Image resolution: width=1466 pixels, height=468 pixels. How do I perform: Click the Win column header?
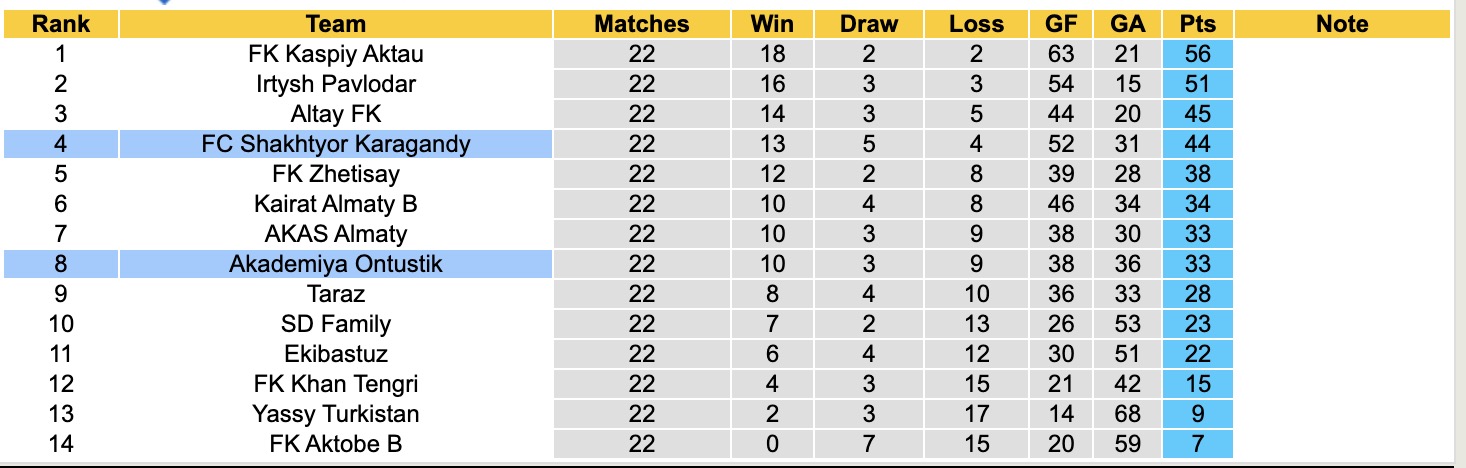tap(772, 24)
